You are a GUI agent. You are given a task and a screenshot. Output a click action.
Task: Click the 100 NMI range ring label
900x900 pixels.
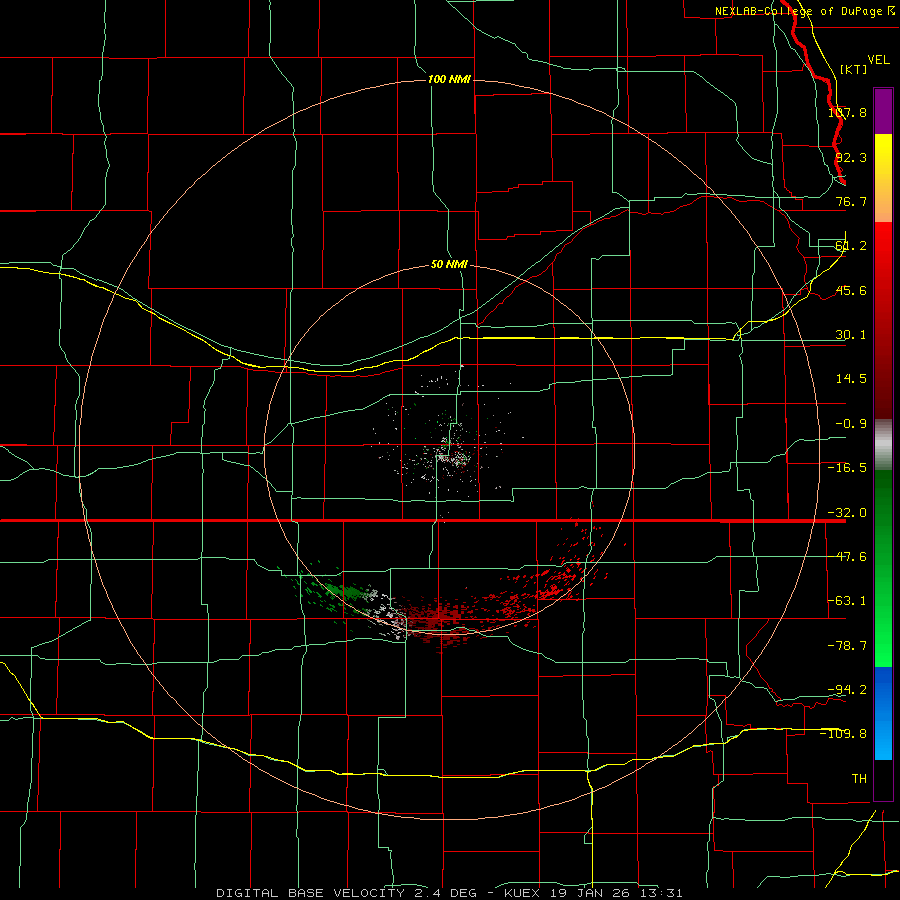449,79
